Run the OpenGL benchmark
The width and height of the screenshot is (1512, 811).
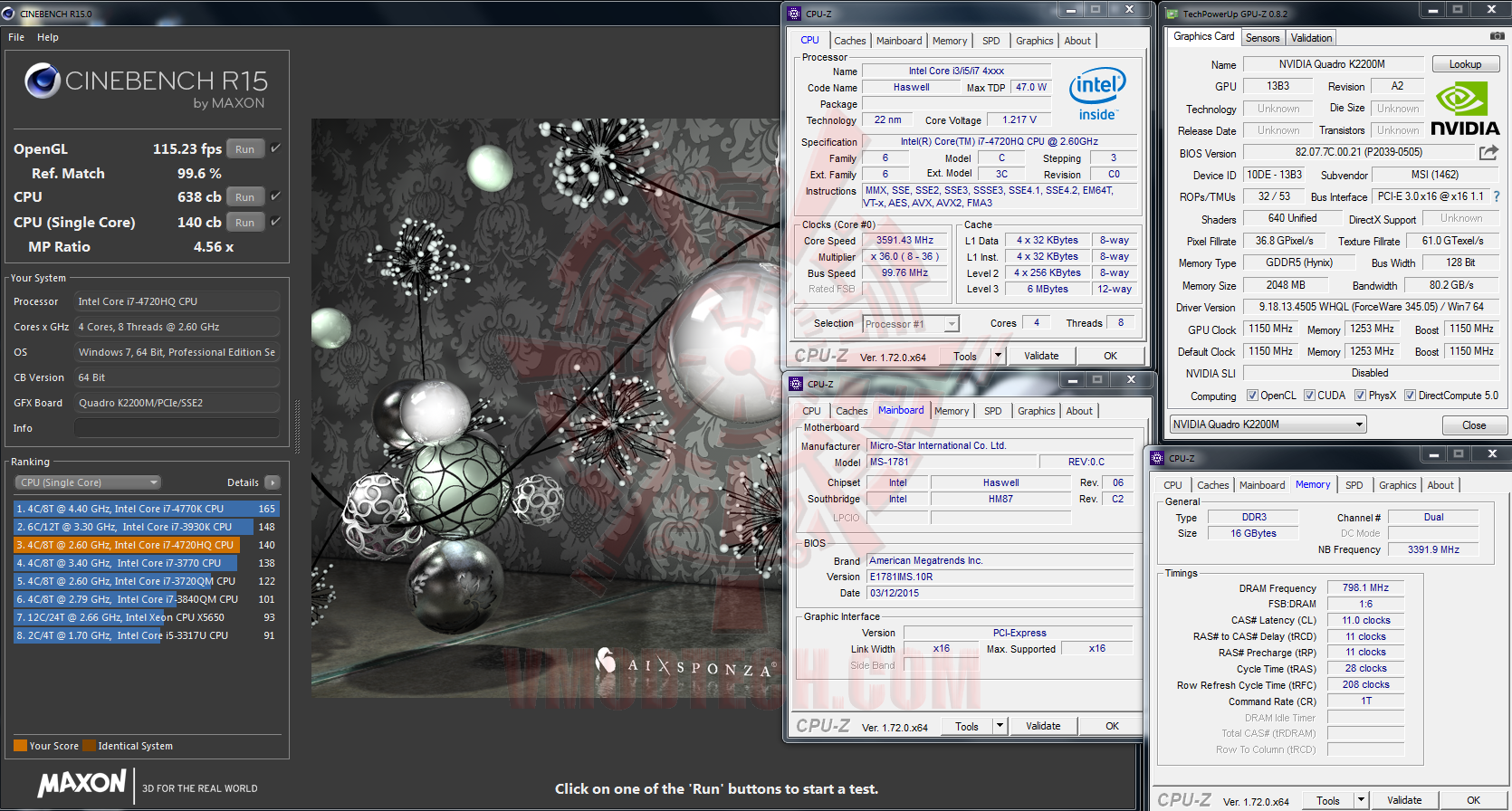(244, 149)
